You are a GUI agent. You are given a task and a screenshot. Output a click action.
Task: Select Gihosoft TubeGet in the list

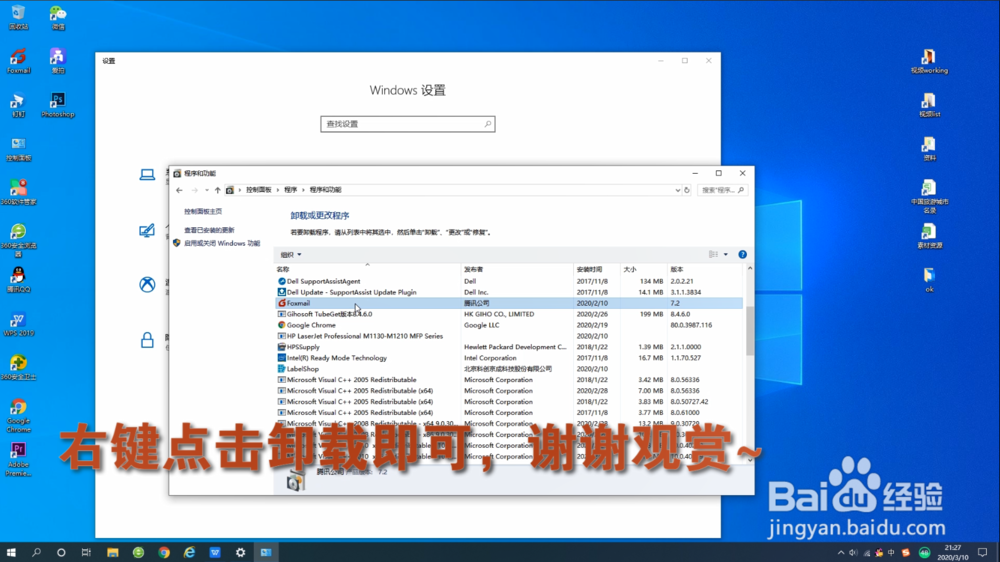coord(508,314)
